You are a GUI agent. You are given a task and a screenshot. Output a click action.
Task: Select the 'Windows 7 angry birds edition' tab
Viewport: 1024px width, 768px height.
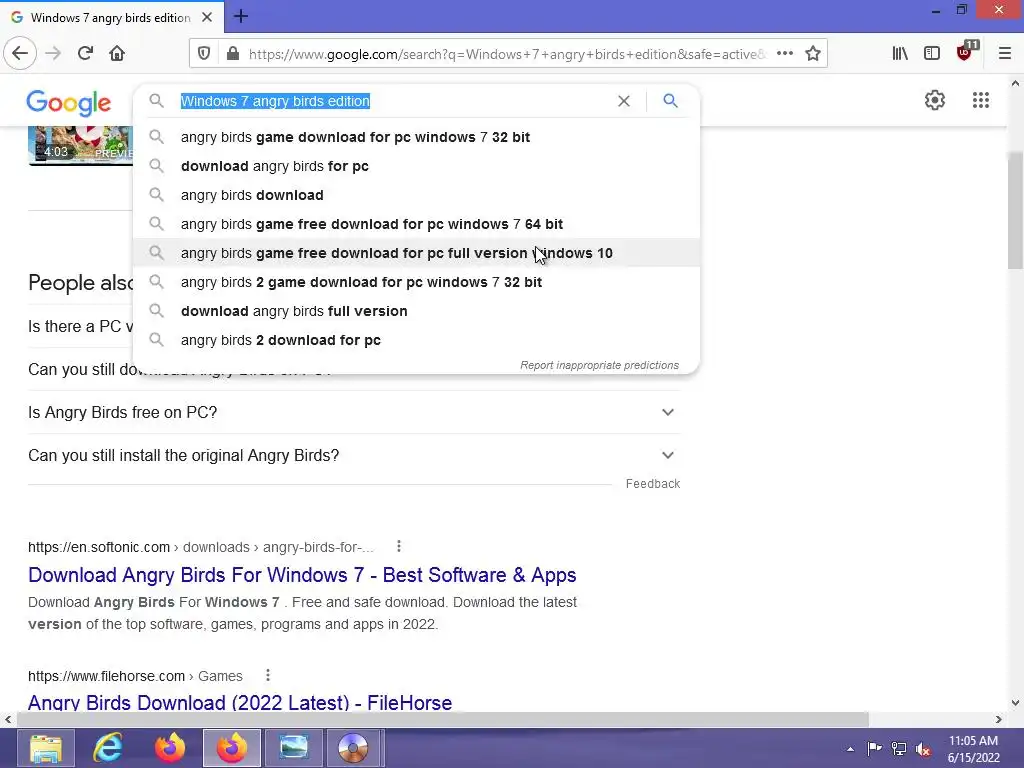tap(111, 17)
